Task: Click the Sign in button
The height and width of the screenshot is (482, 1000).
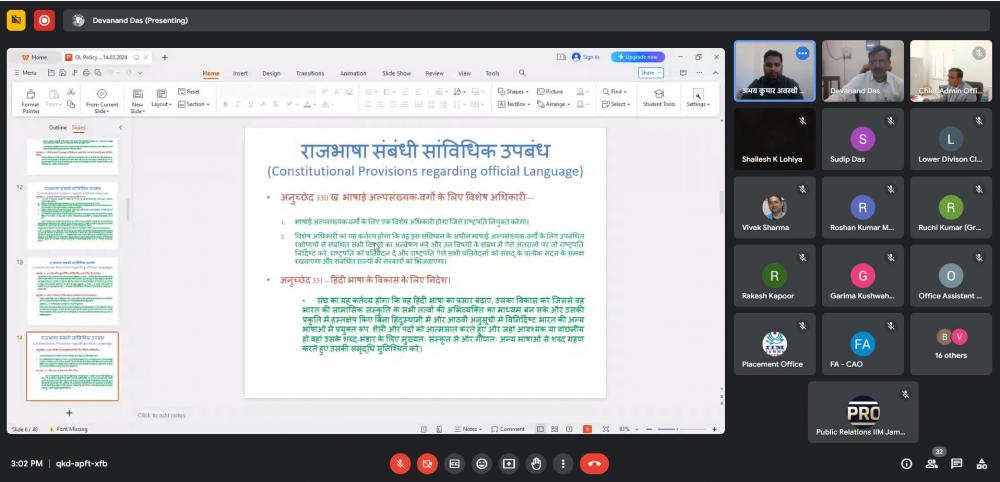Action: pyautogui.click(x=586, y=57)
